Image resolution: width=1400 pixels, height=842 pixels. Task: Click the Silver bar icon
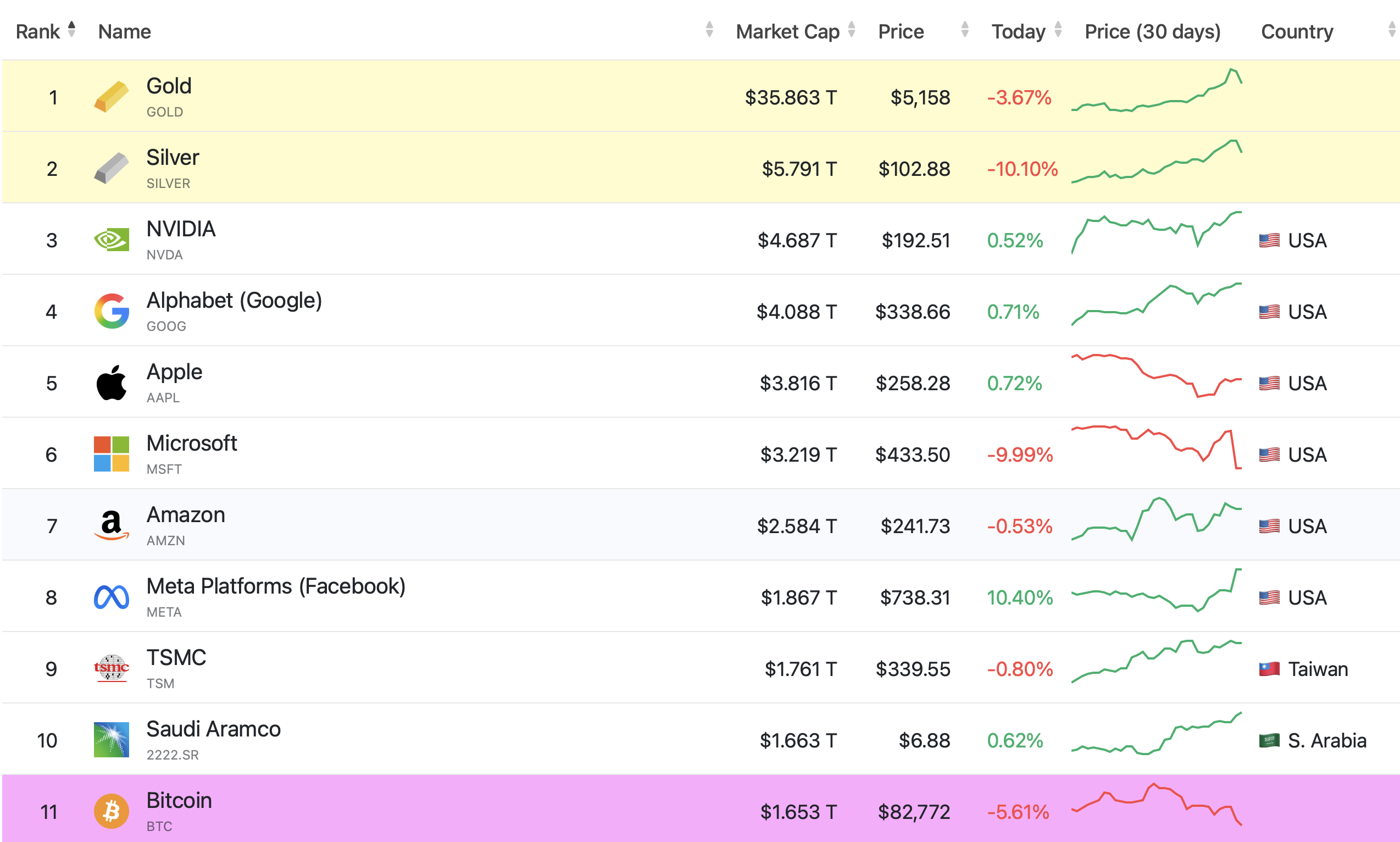tap(111, 168)
